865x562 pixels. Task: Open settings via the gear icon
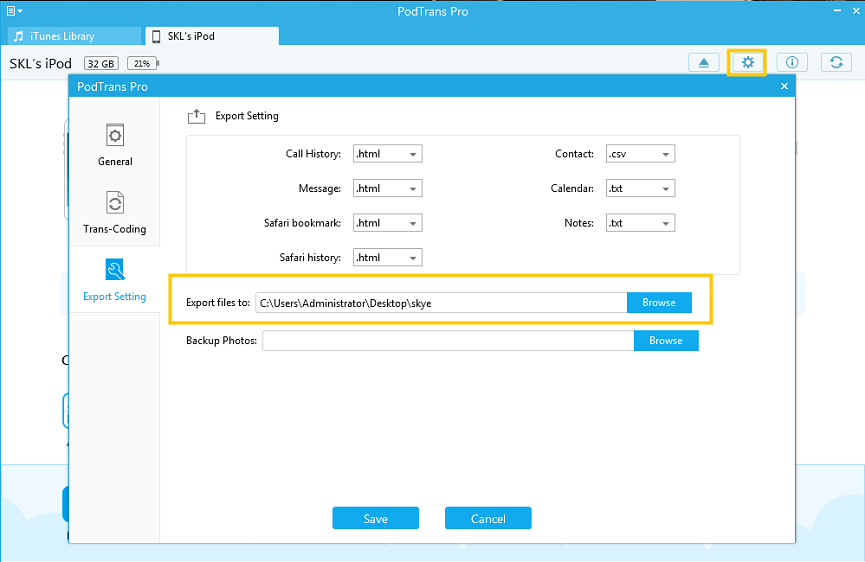747,63
